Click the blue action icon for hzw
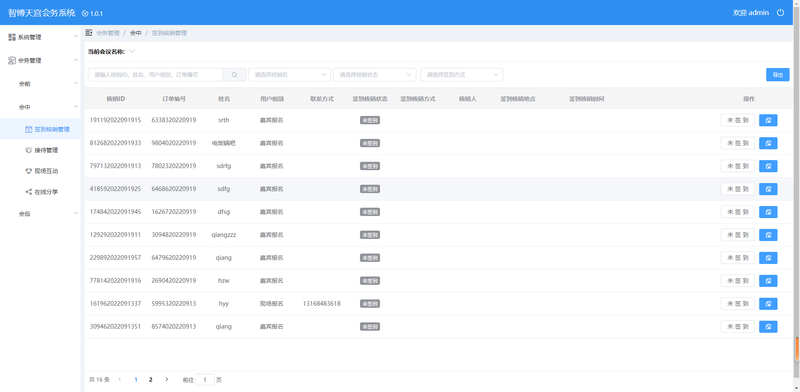Viewport: 800px width, 392px height. (768, 281)
